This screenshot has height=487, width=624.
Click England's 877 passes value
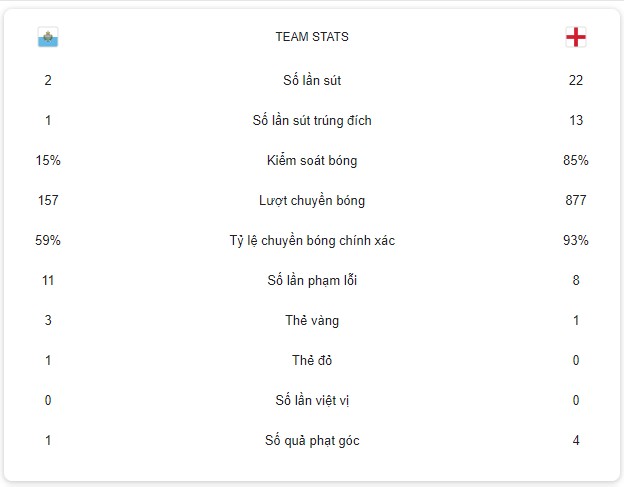[x=575, y=200]
